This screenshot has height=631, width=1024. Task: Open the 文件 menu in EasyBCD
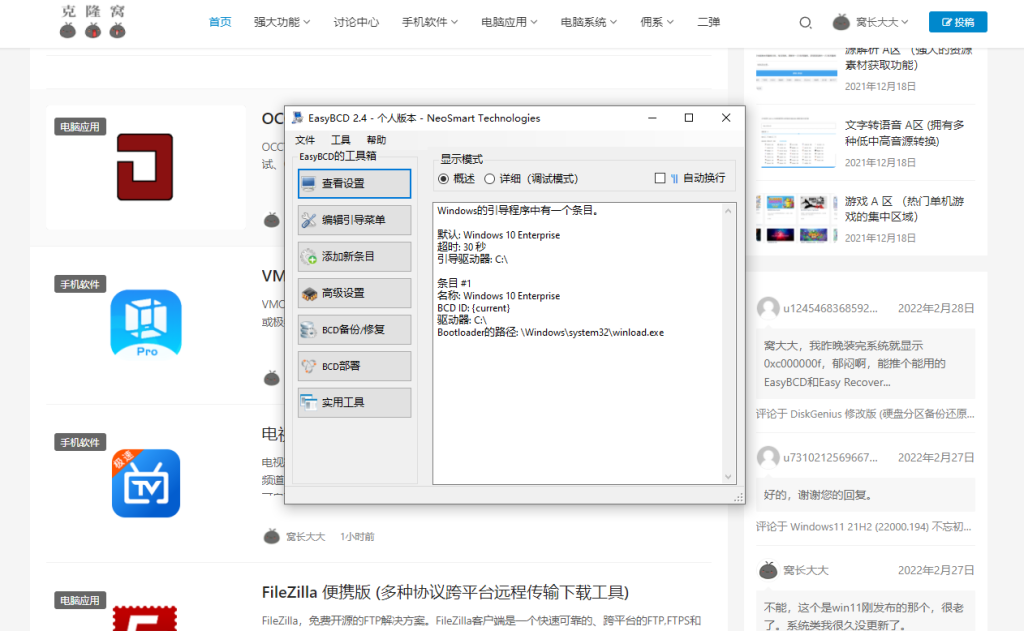[305, 140]
